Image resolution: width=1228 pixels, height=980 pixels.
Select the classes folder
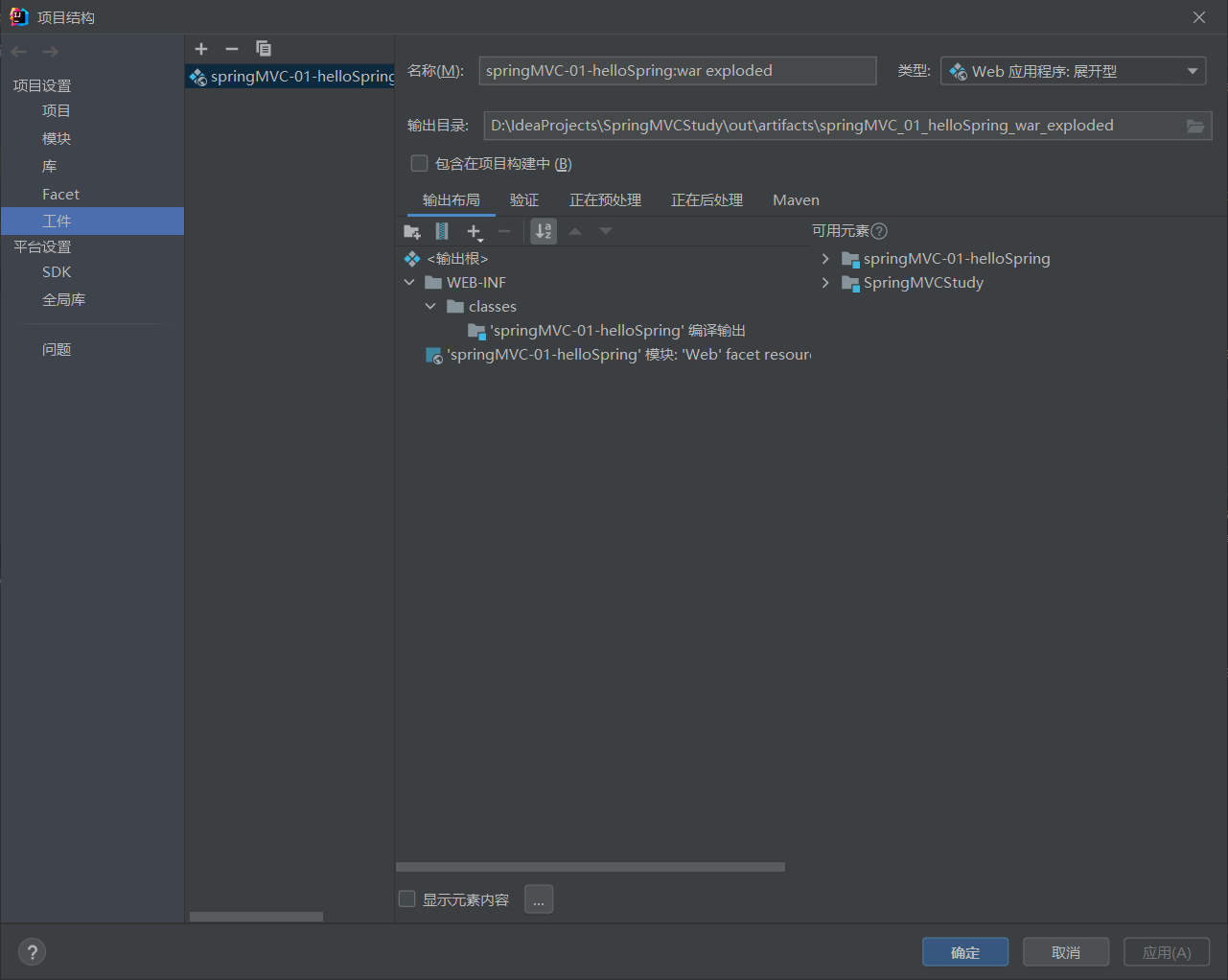coord(482,307)
